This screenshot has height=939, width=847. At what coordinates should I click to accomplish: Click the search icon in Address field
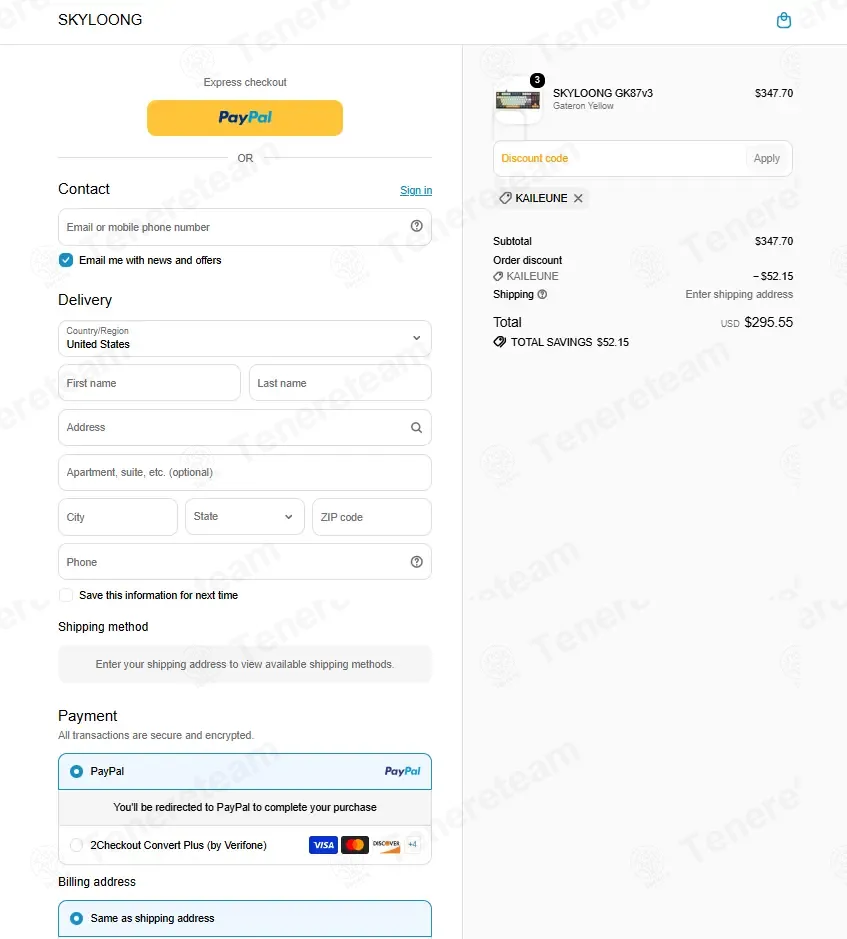[x=416, y=428]
